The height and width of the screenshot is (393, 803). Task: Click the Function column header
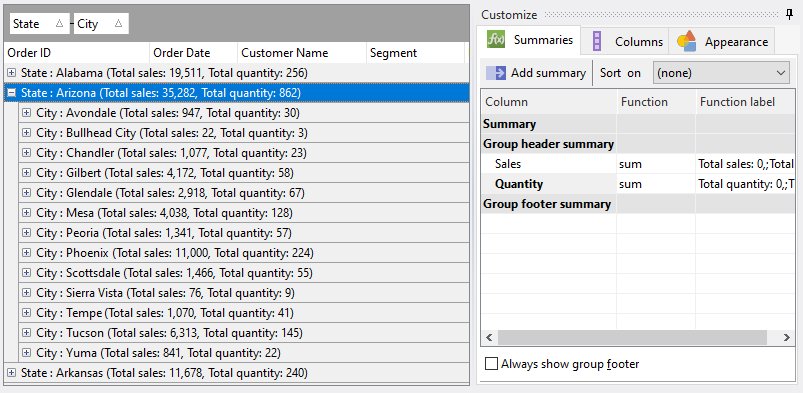pyautogui.click(x=656, y=102)
